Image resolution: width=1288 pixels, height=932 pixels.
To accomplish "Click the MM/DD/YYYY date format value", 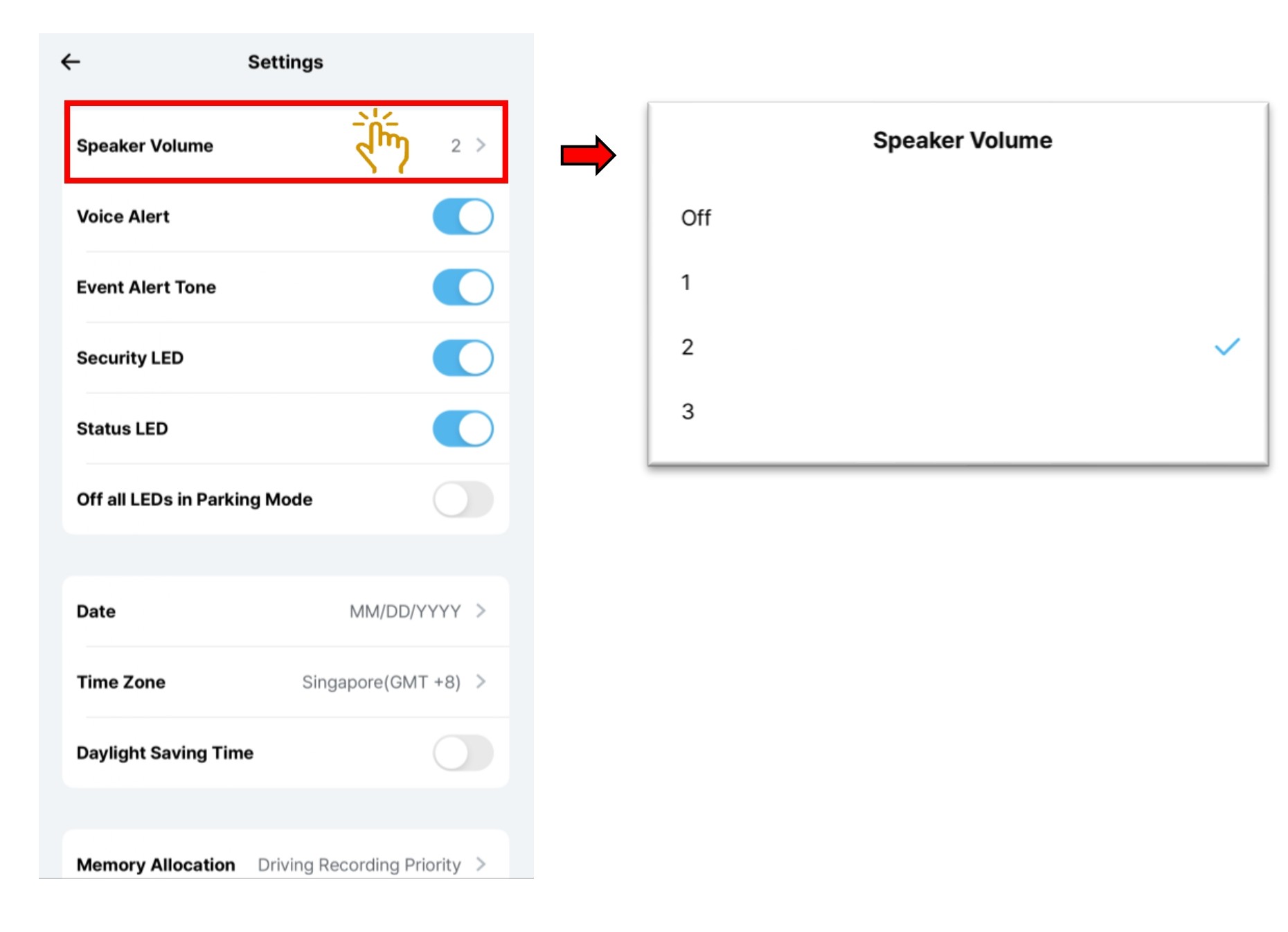I will pyautogui.click(x=405, y=611).
